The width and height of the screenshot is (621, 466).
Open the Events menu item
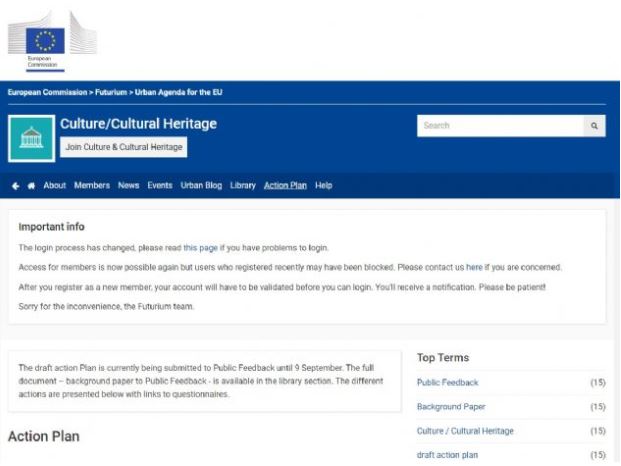[160, 185]
